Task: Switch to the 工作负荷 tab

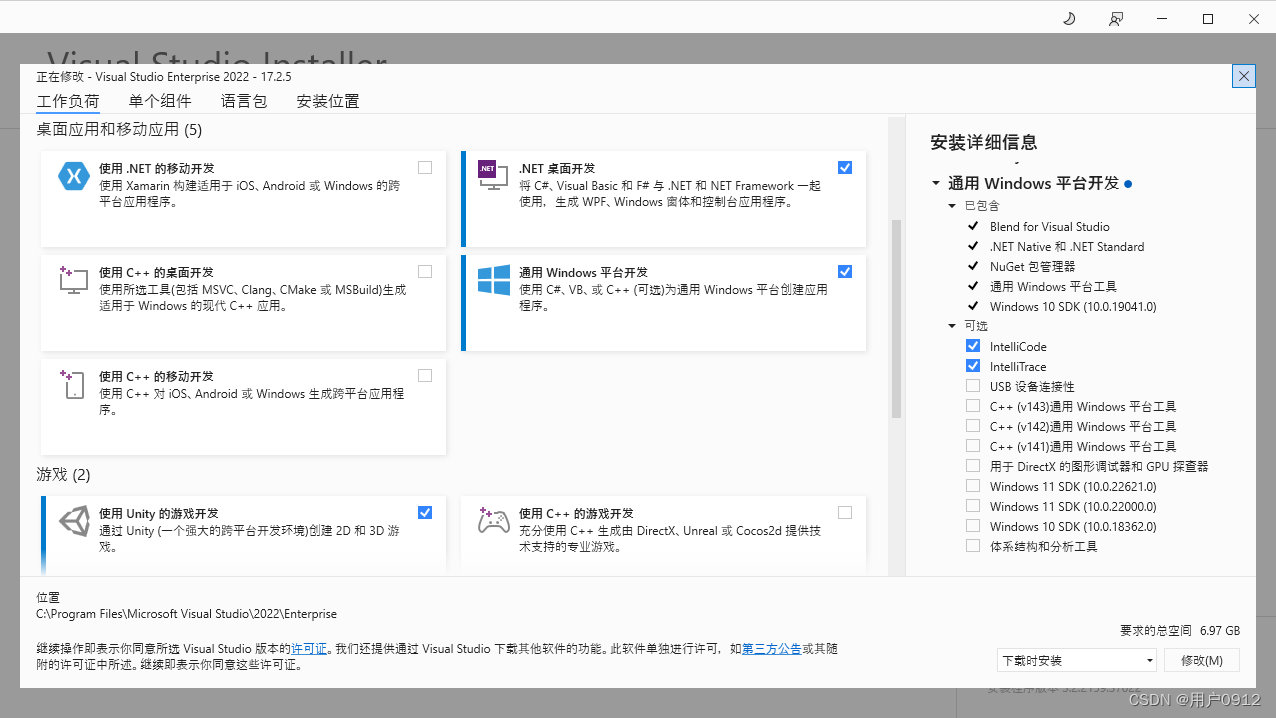Action: (x=68, y=101)
